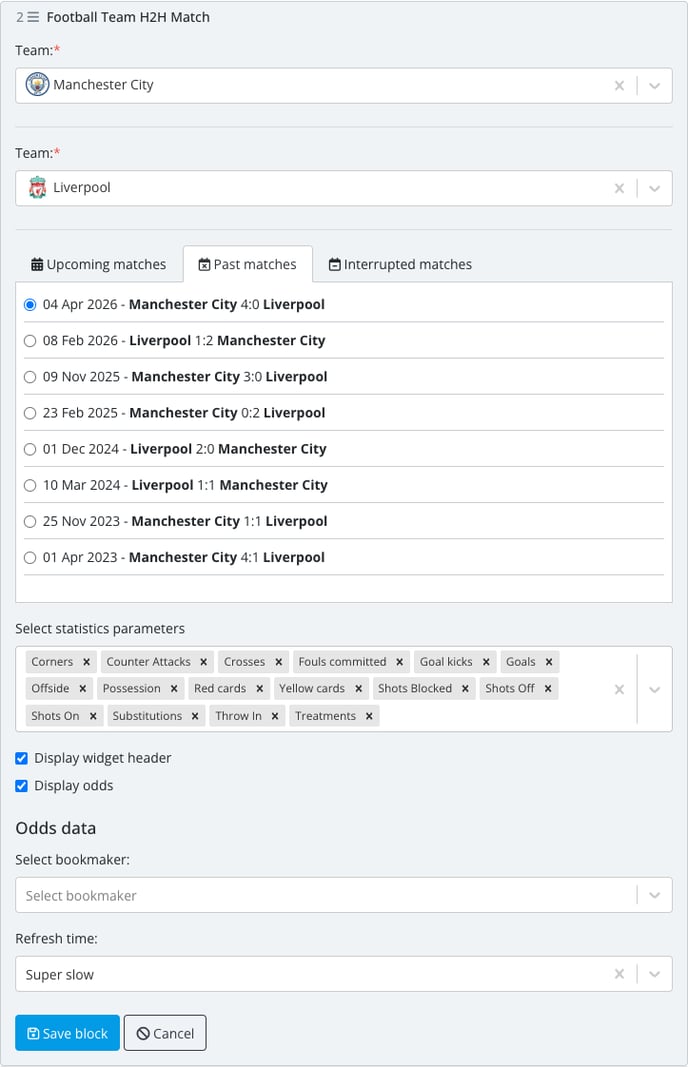Clear the Liverpool team selection
Viewport: 688px width, 1067px height.
[x=619, y=188]
